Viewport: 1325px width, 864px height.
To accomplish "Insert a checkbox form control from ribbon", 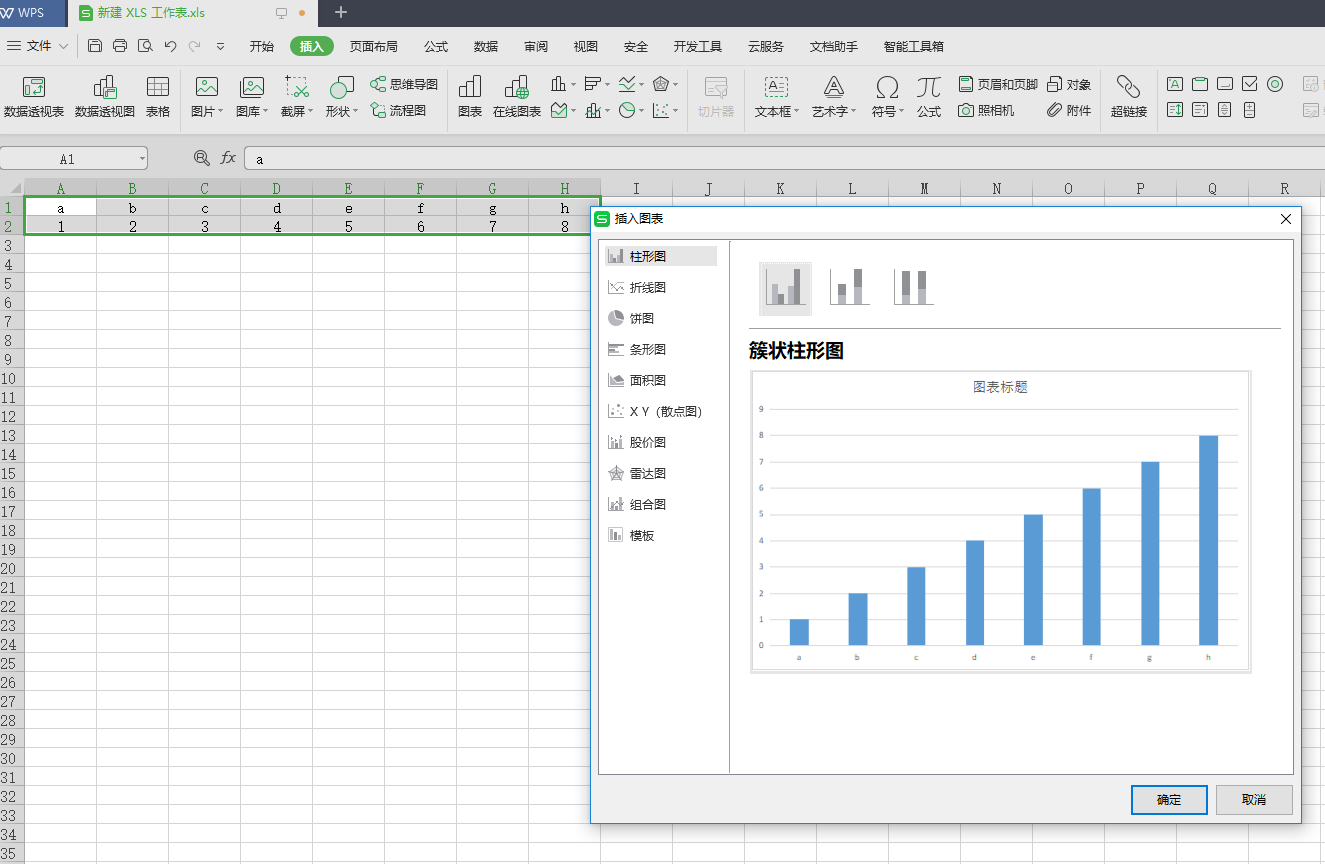I will point(1250,84).
